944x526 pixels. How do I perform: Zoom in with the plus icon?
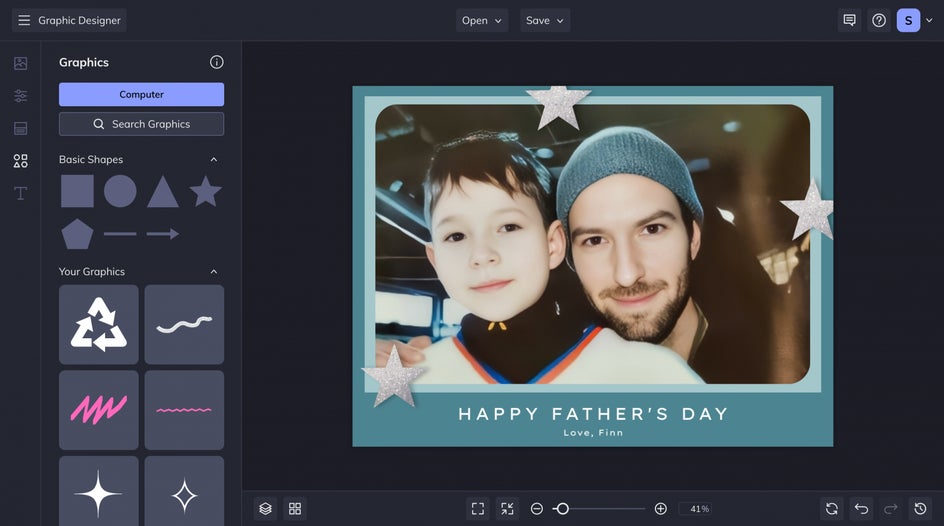(x=660, y=509)
